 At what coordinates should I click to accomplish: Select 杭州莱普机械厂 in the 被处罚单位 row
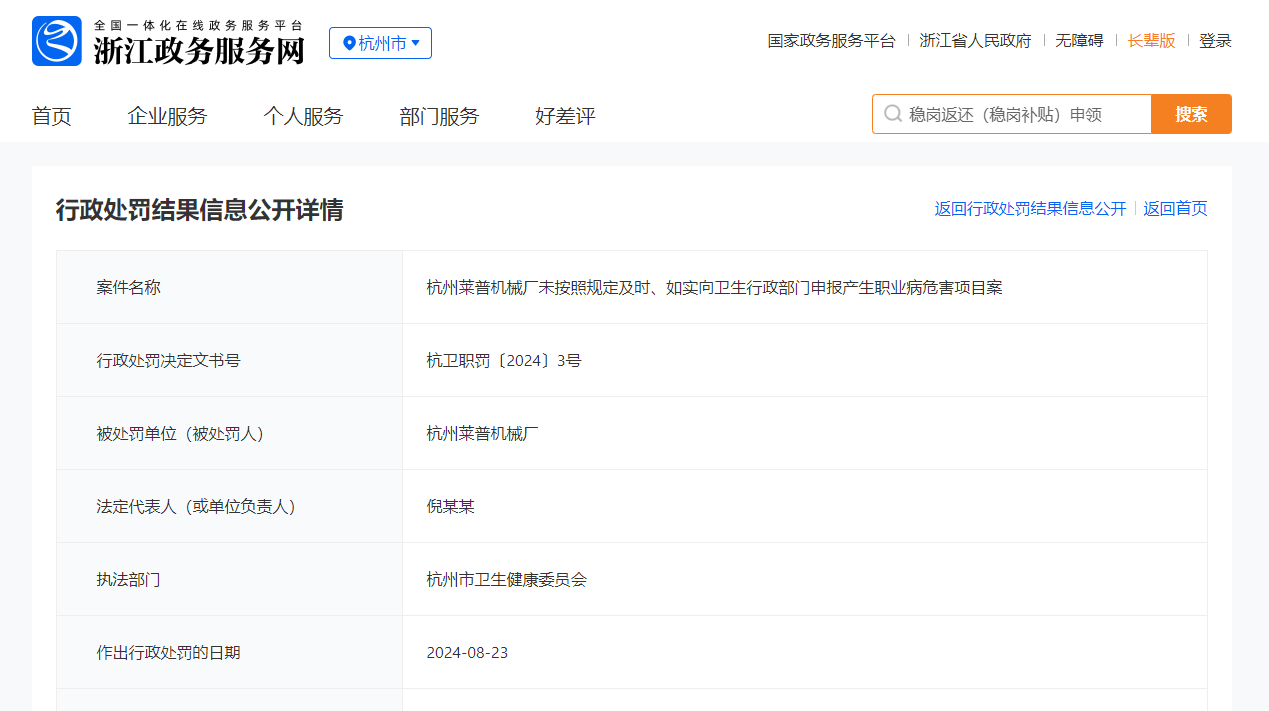pyautogui.click(x=482, y=433)
